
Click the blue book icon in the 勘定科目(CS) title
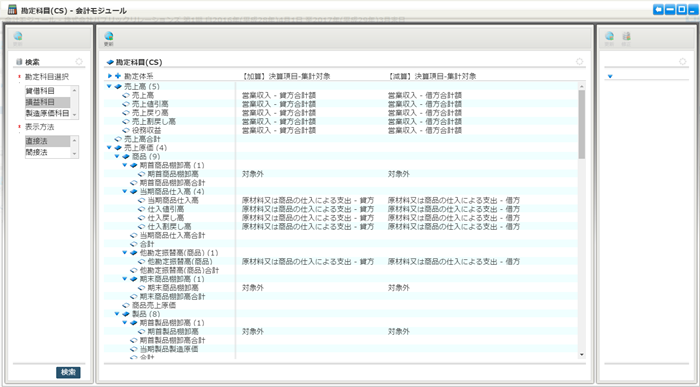110,62
